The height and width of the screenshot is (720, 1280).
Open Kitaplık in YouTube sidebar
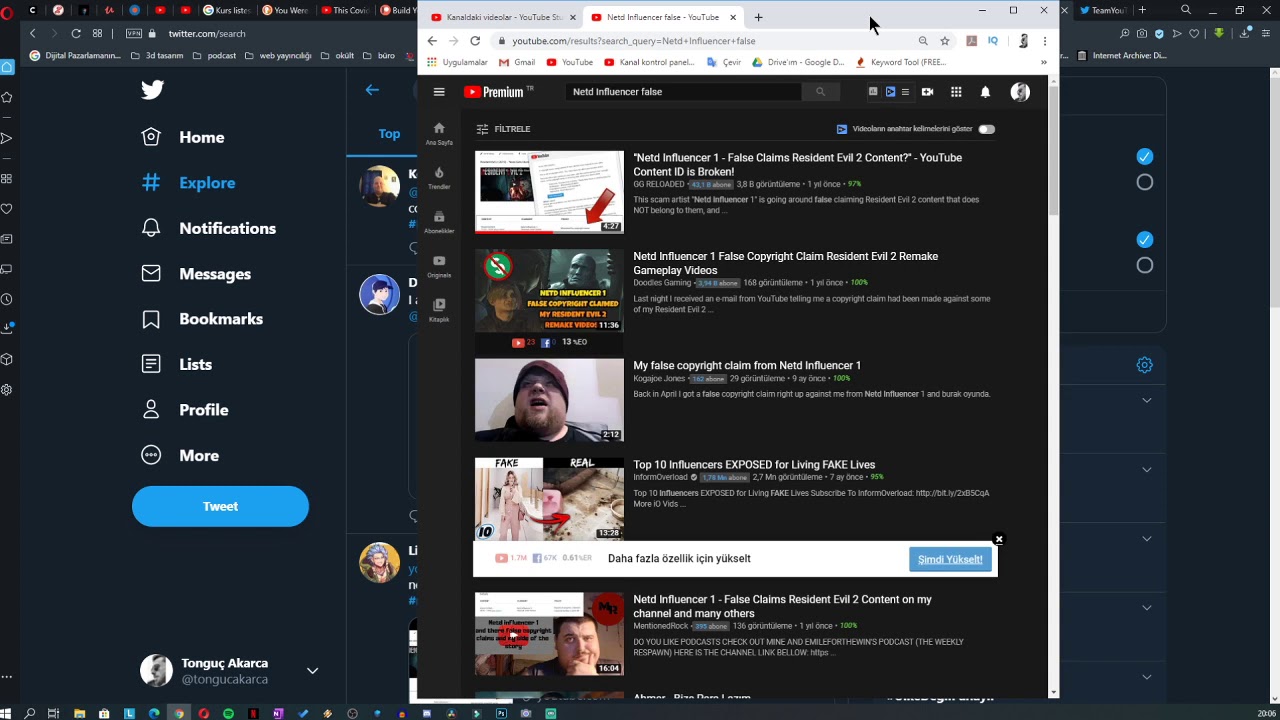click(x=439, y=310)
